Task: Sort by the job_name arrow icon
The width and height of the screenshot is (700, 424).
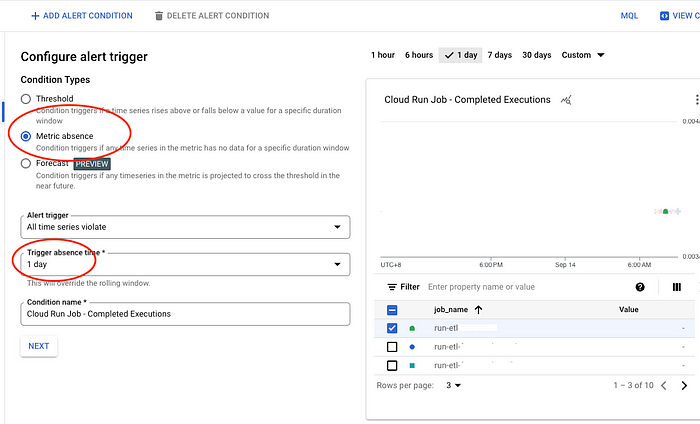Action: 479,309
